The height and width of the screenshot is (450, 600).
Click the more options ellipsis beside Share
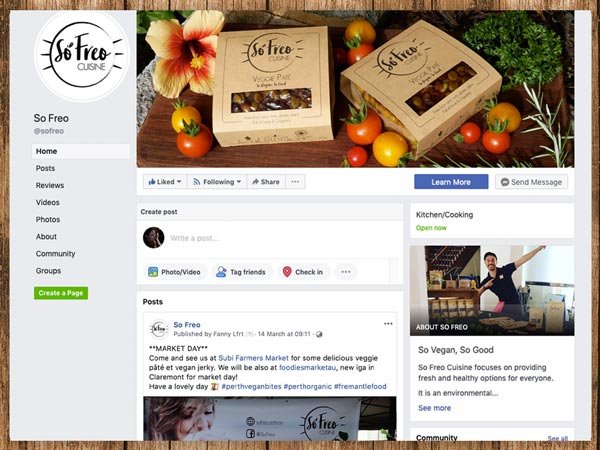(295, 182)
